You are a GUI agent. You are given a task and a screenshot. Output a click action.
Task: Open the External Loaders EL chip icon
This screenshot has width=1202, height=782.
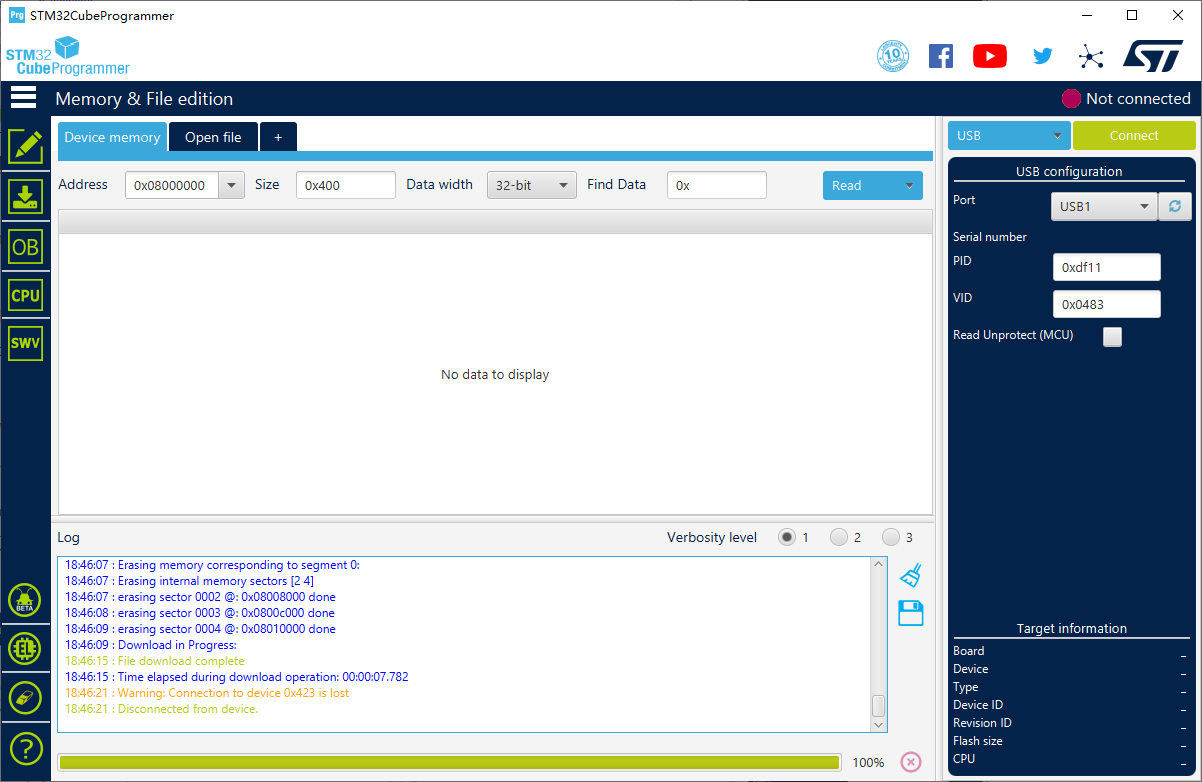click(25, 649)
